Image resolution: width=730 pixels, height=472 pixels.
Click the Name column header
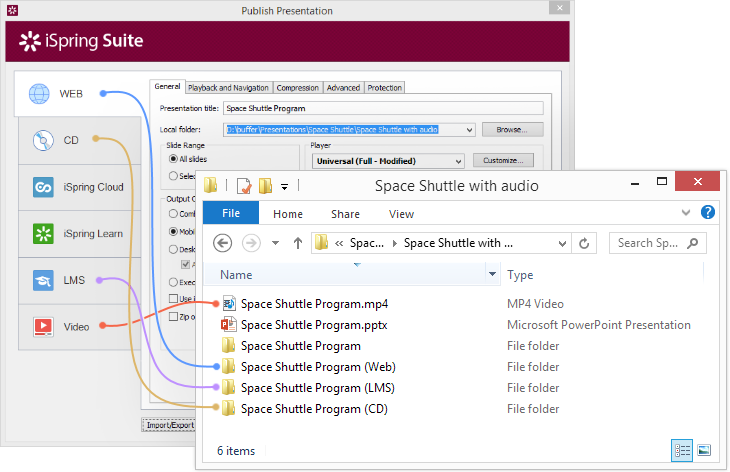236,275
